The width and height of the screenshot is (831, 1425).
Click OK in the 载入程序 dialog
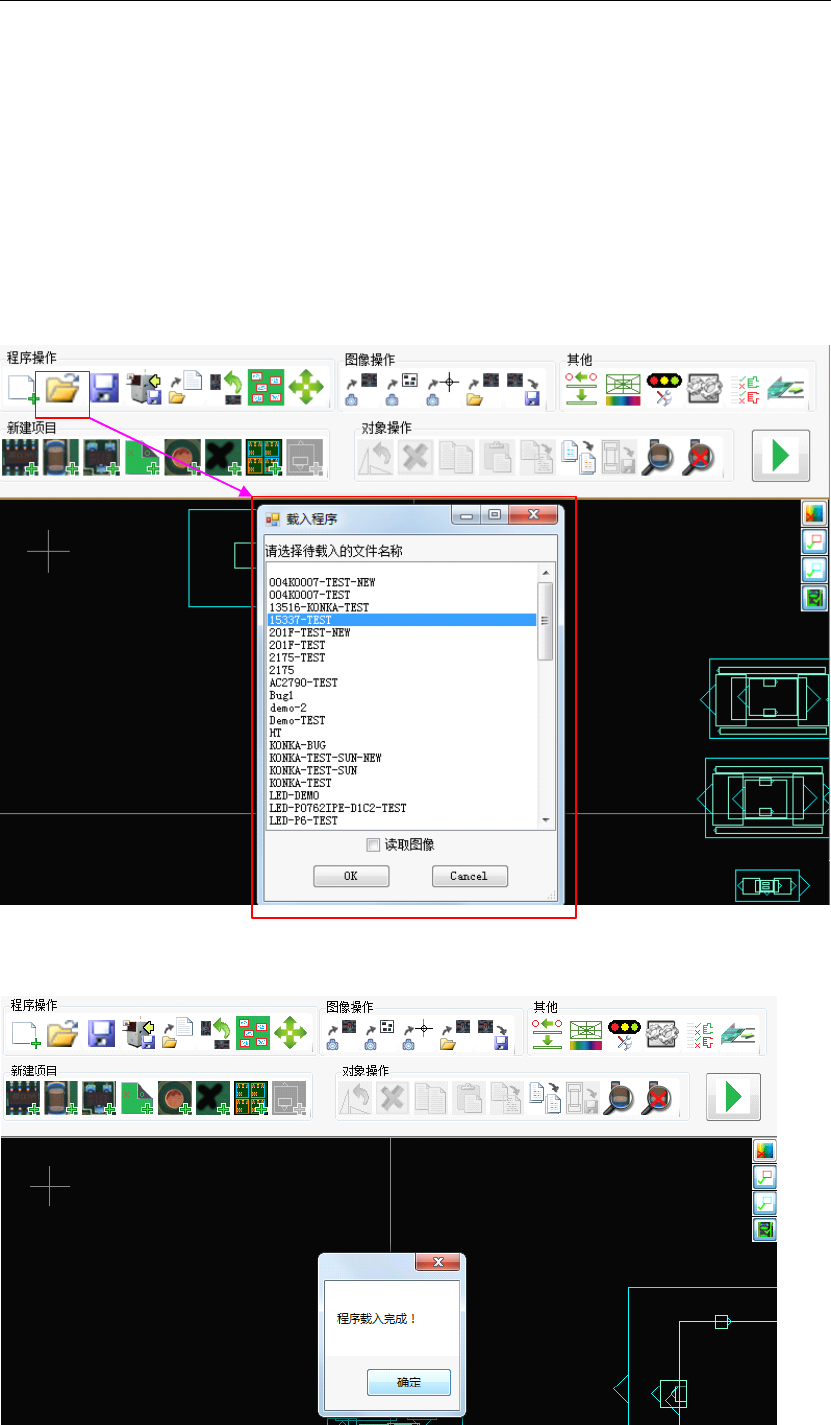tap(350, 876)
